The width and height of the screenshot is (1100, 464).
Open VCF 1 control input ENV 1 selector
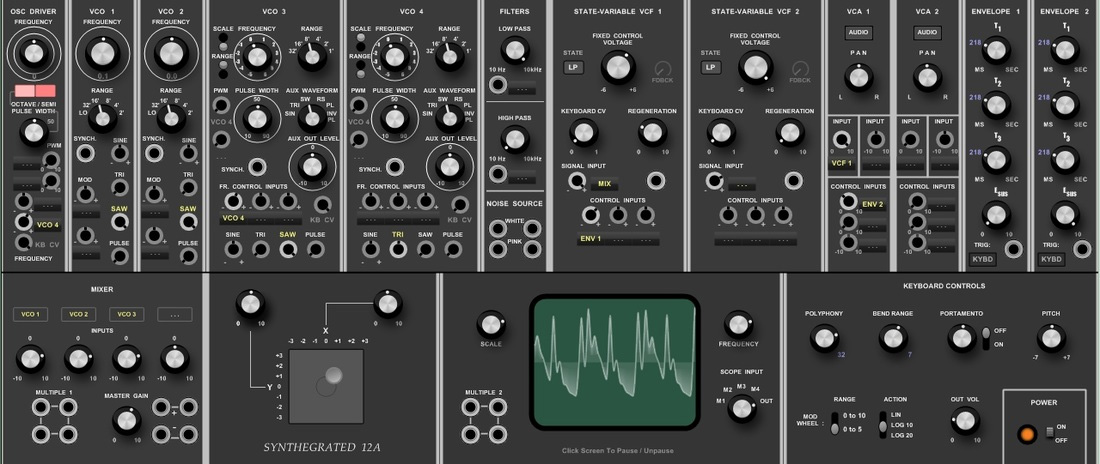coord(591,239)
